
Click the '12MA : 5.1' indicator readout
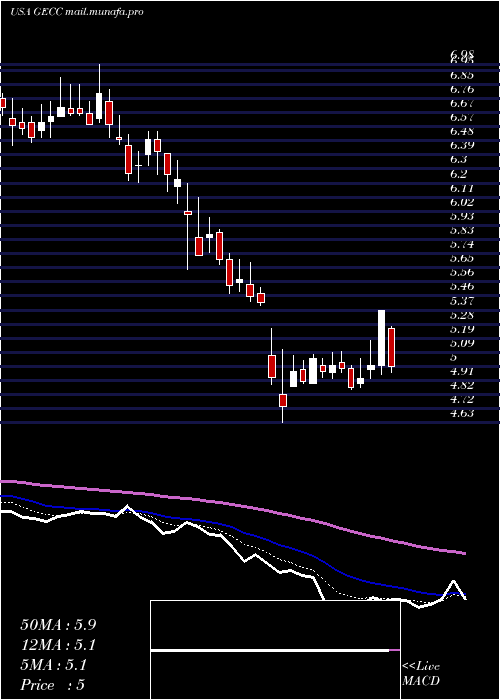(58, 645)
